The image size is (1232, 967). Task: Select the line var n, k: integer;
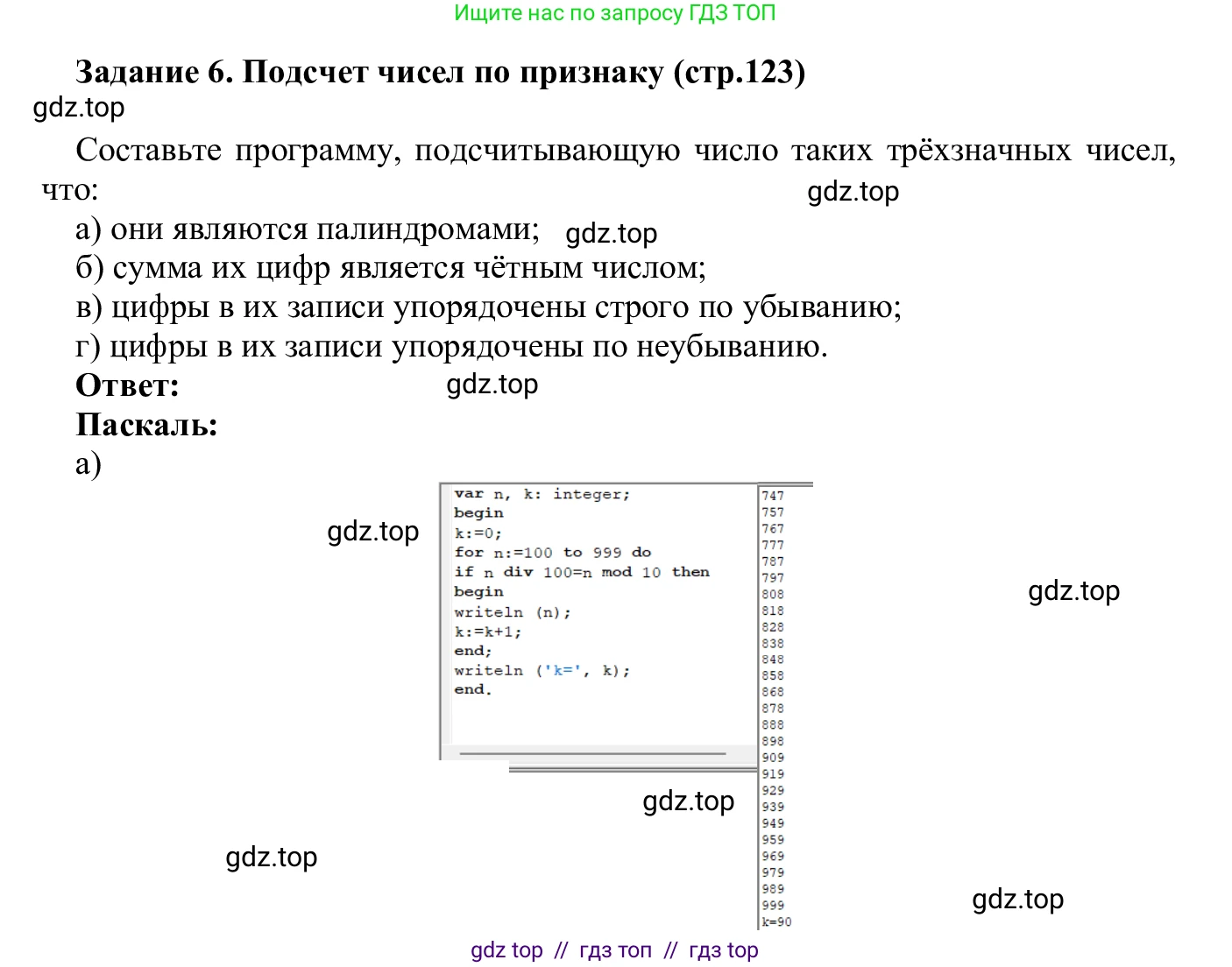pos(542,493)
